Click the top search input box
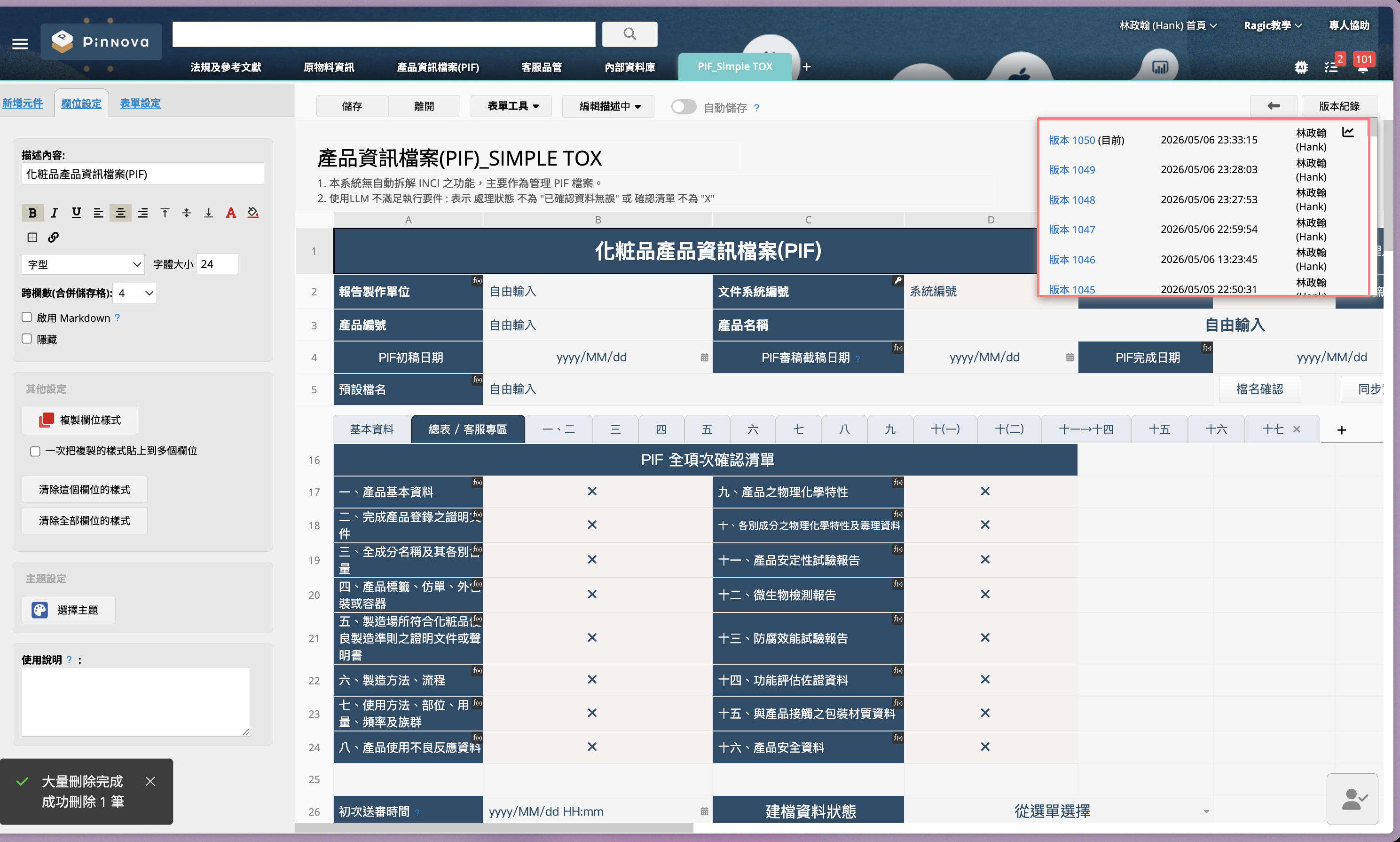1400x842 pixels. (384, 34)
